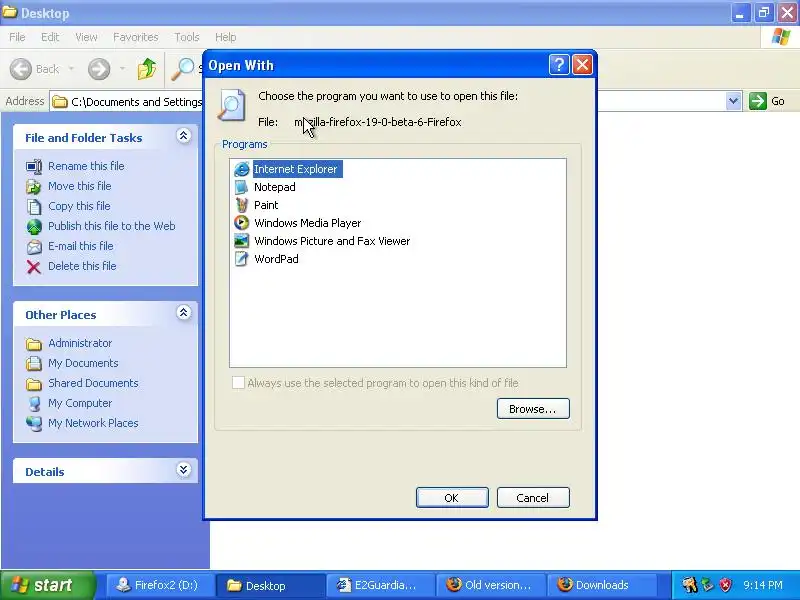Open the Favorites menu
This screenshot has width=800, height=600.
135,37
